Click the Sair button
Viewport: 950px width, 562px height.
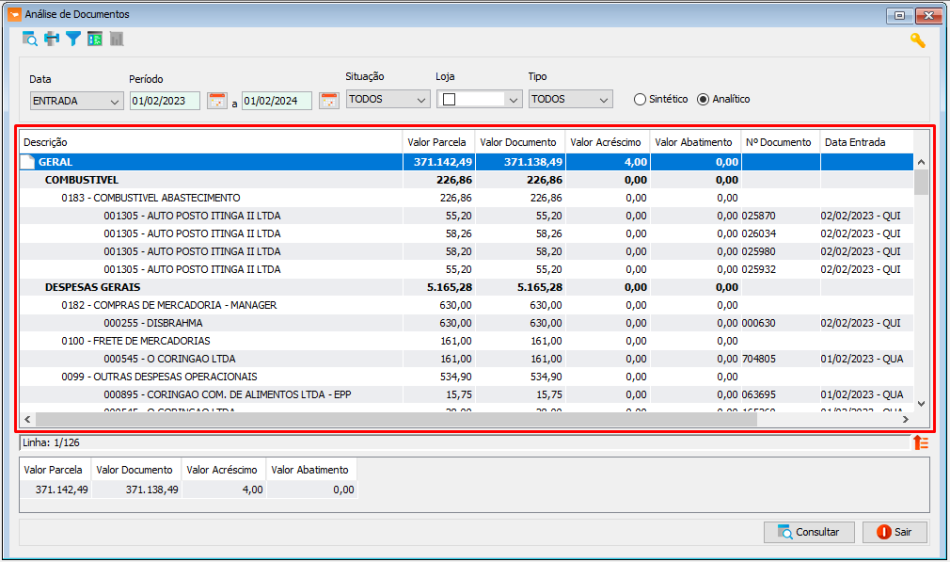(x=894, y=532)
